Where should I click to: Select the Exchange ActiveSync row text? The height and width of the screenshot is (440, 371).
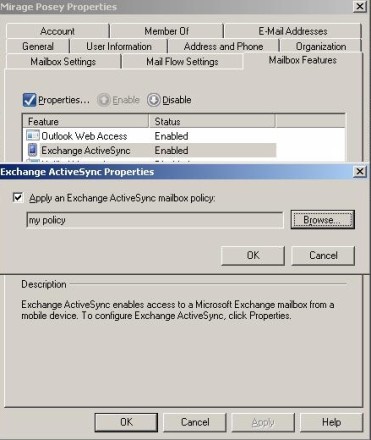click(85, 150)
